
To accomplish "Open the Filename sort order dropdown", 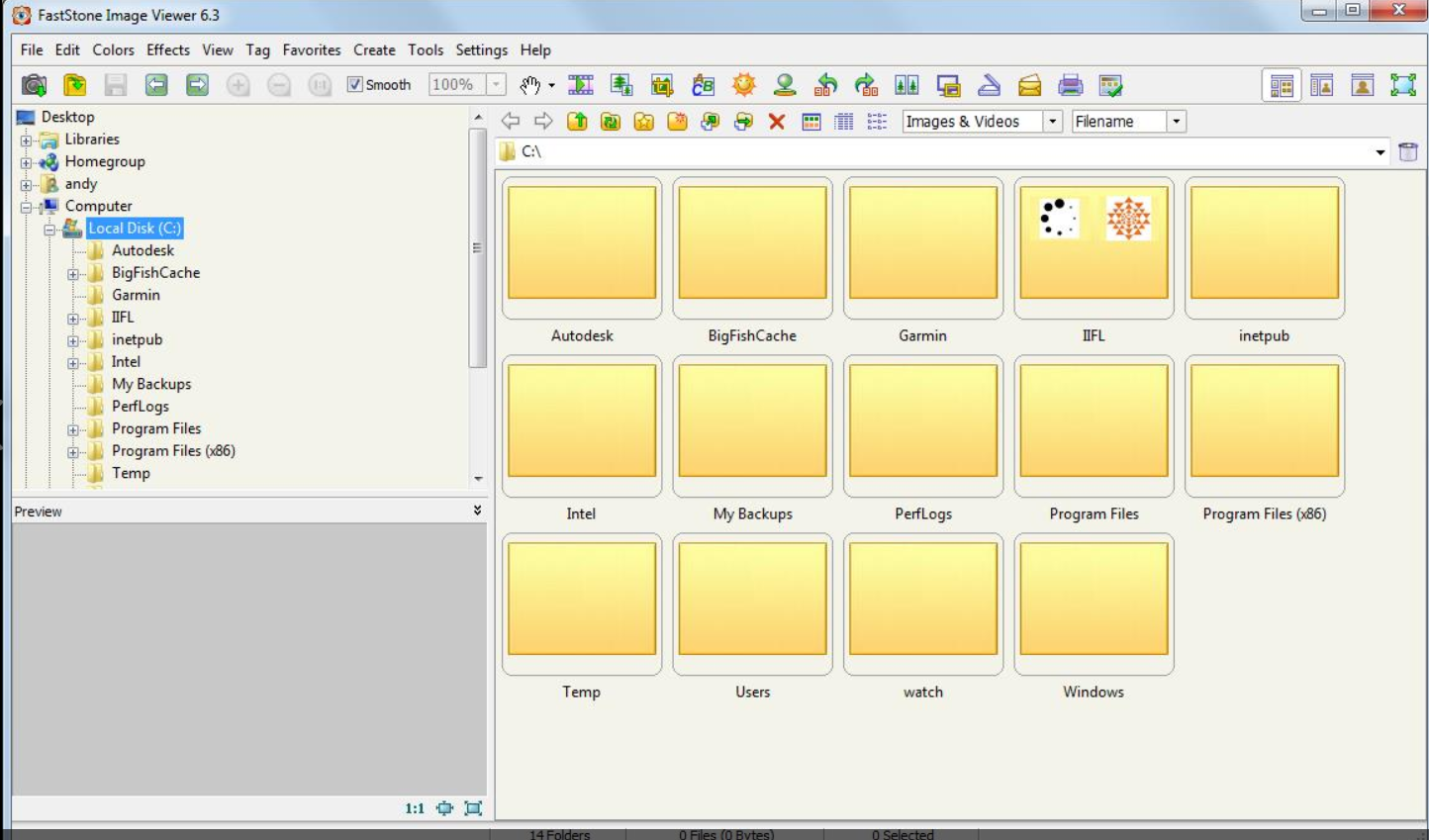I will tap(1176, 122).
